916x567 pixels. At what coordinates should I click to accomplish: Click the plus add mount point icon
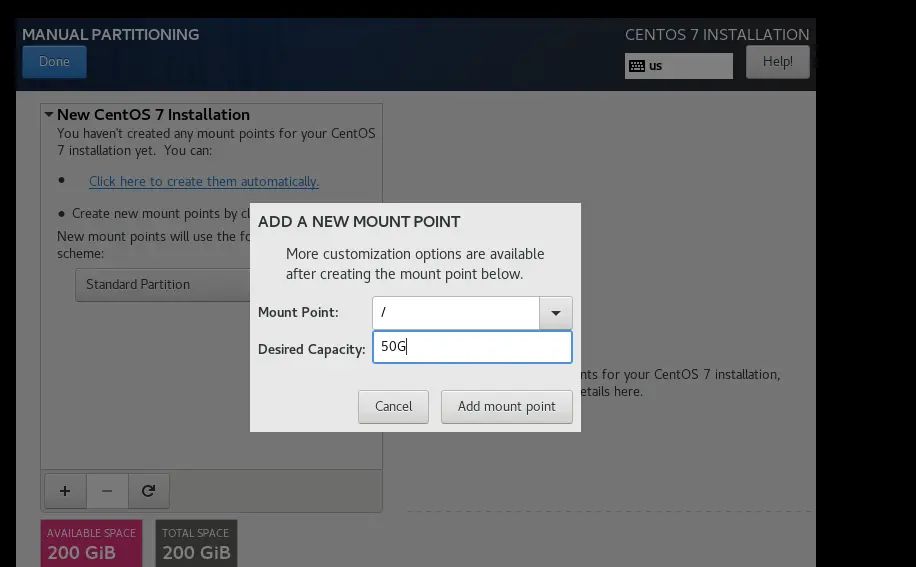point(65,491)
